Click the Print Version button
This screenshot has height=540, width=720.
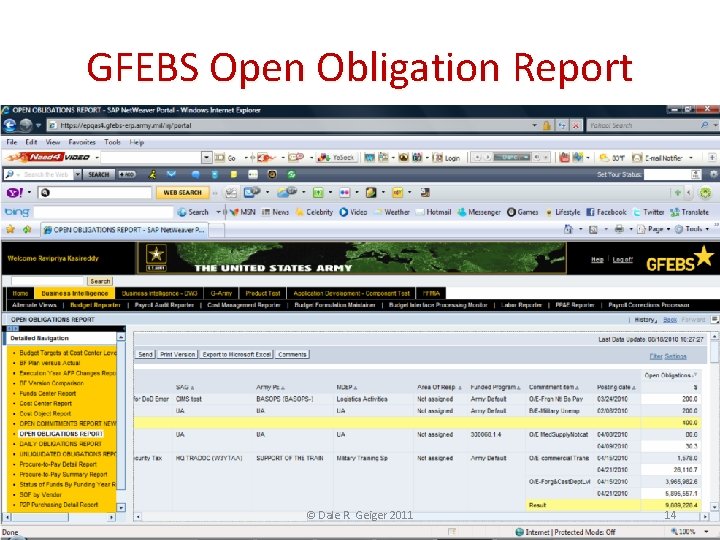(x=178, y=354)
